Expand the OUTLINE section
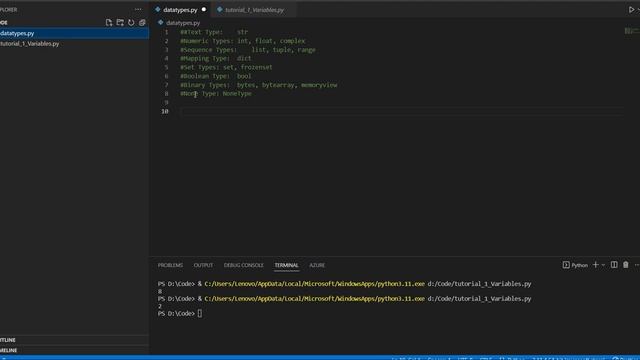The image size is (640, 360). [74, 340]
